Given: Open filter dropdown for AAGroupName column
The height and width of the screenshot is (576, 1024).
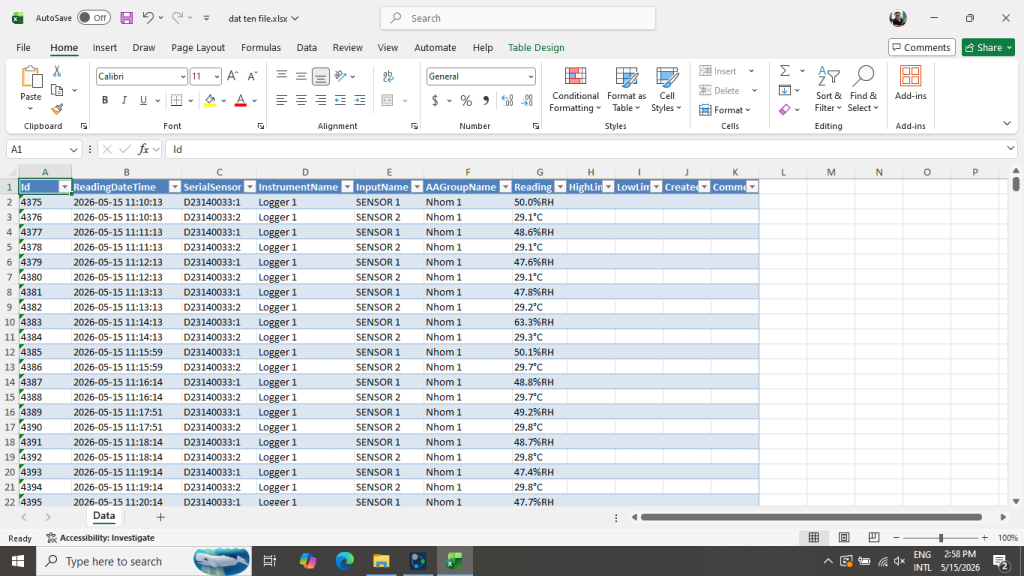Looking at the screenshot, I should [x=505, y=187].
